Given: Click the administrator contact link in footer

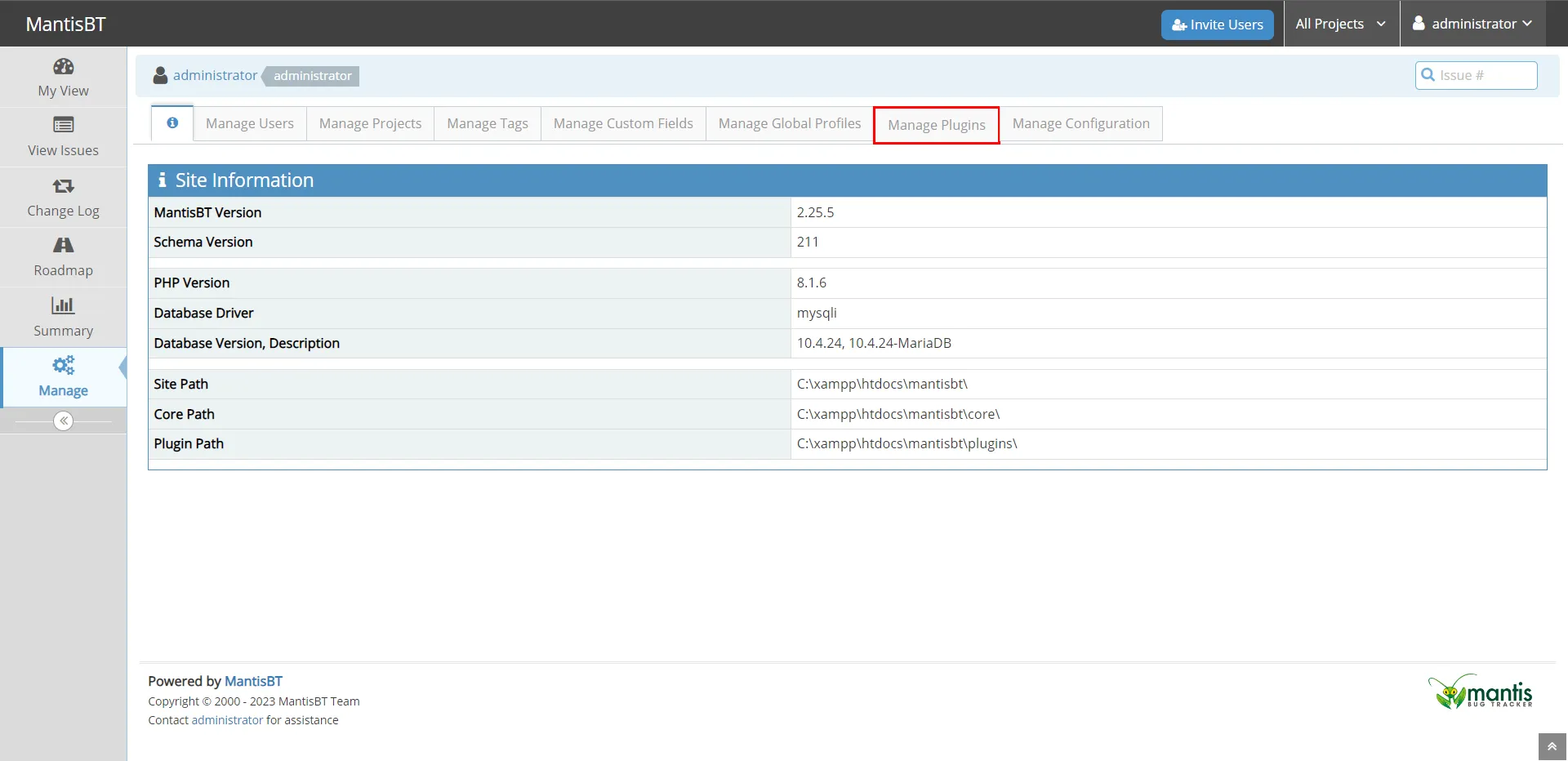Looking at the screenshot, I should pos(227,720).
